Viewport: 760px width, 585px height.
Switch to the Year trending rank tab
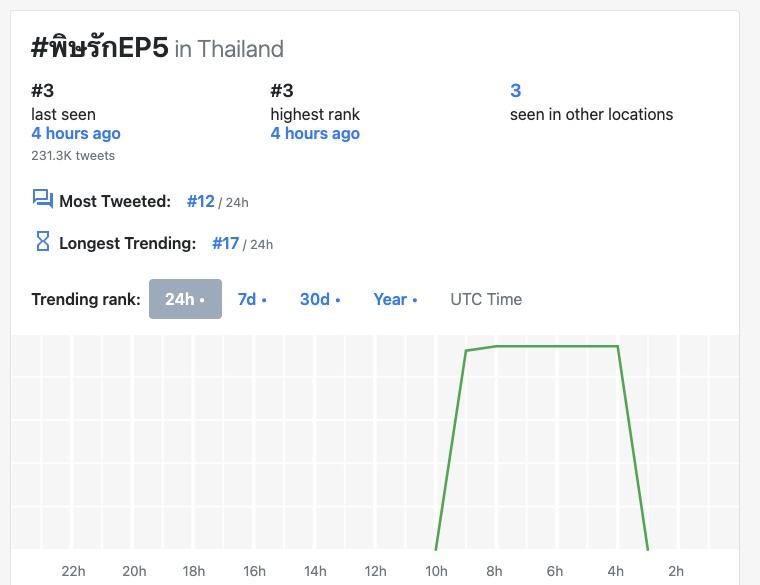[x=395, y=299]
